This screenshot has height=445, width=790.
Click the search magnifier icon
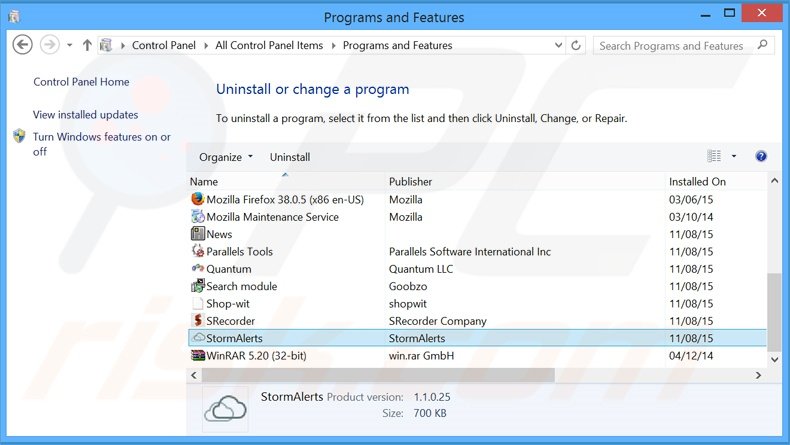click(x=762, y=45)
